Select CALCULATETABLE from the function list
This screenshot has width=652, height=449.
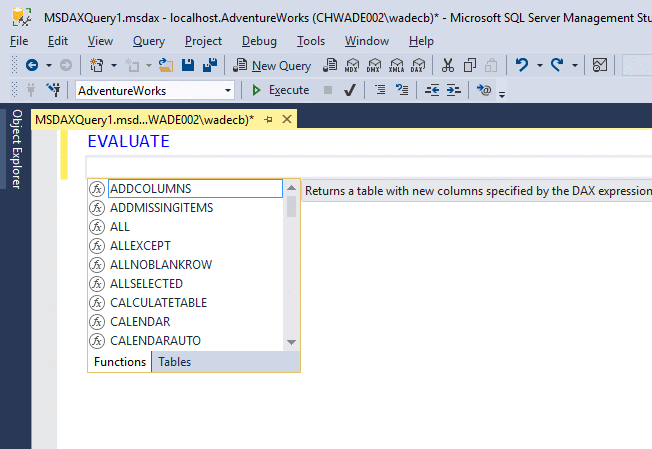pyautogui.click(x=158, y=303)
